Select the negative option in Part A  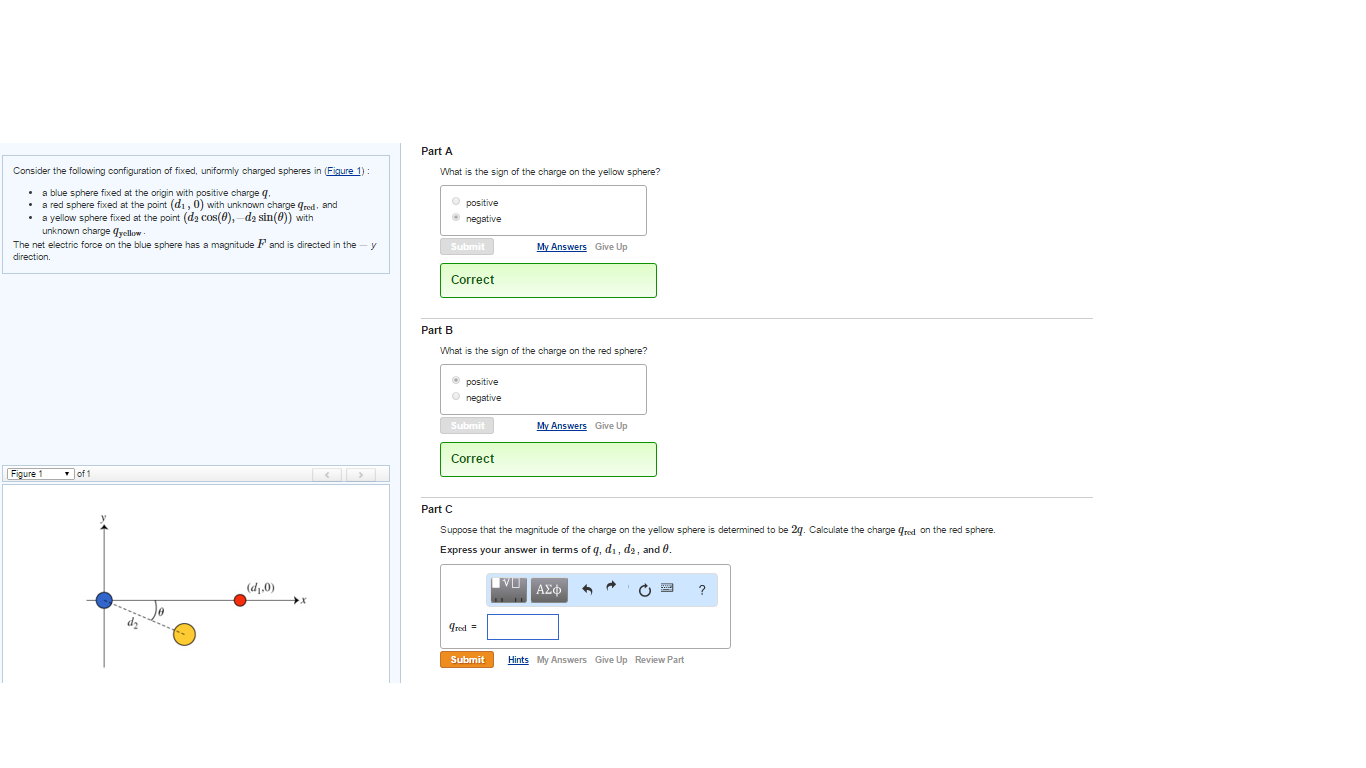(455, 218)
